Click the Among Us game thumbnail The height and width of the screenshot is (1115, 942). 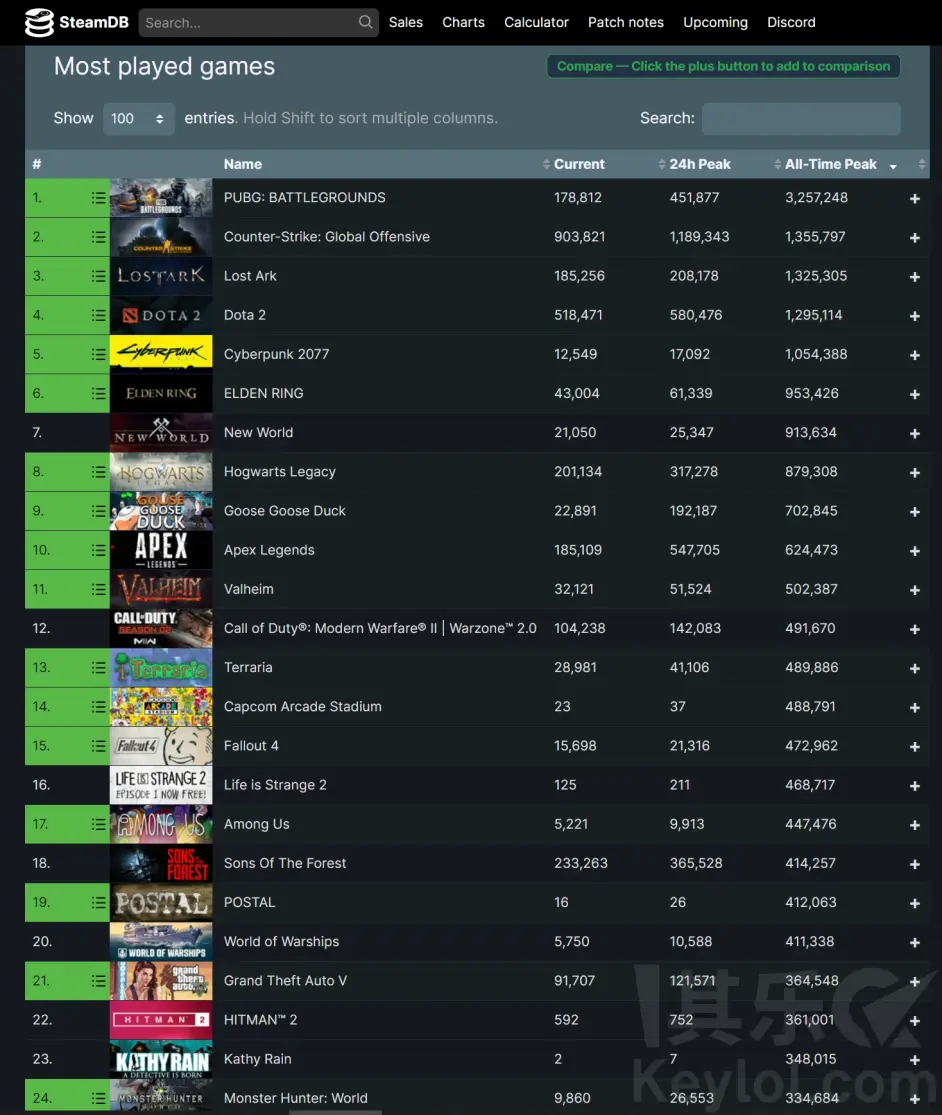point(161,824)
